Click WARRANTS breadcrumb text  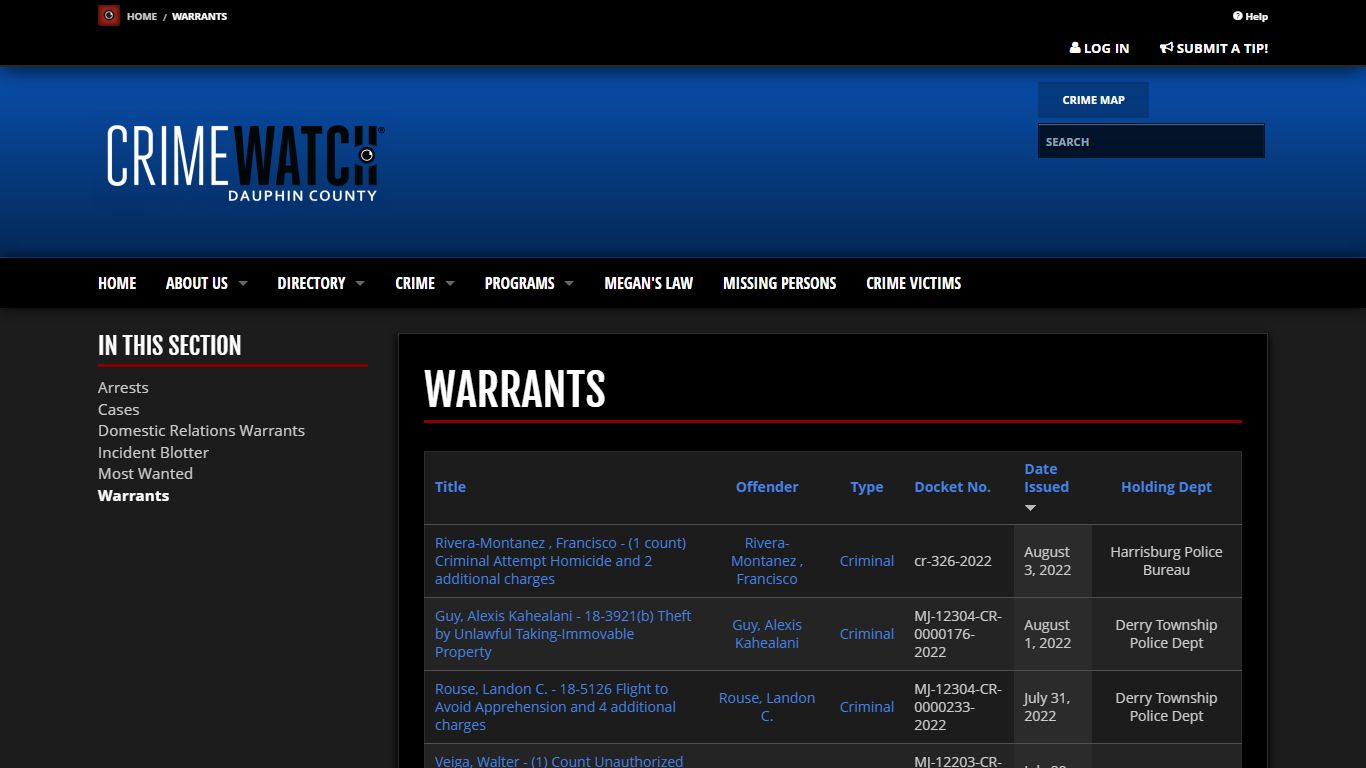[x=199, y=16]
